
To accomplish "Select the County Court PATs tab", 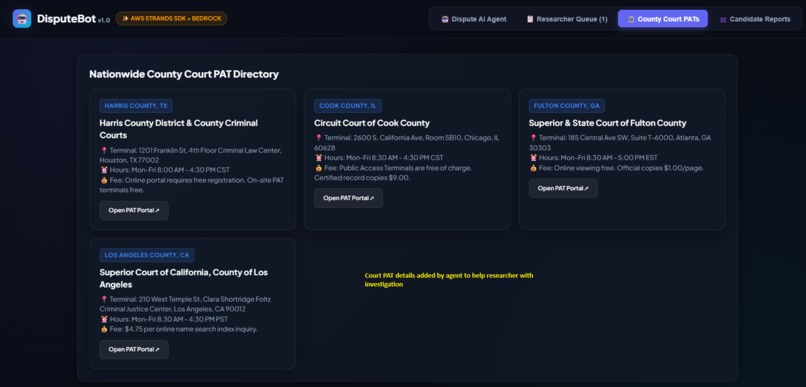I will pos(663,19).
